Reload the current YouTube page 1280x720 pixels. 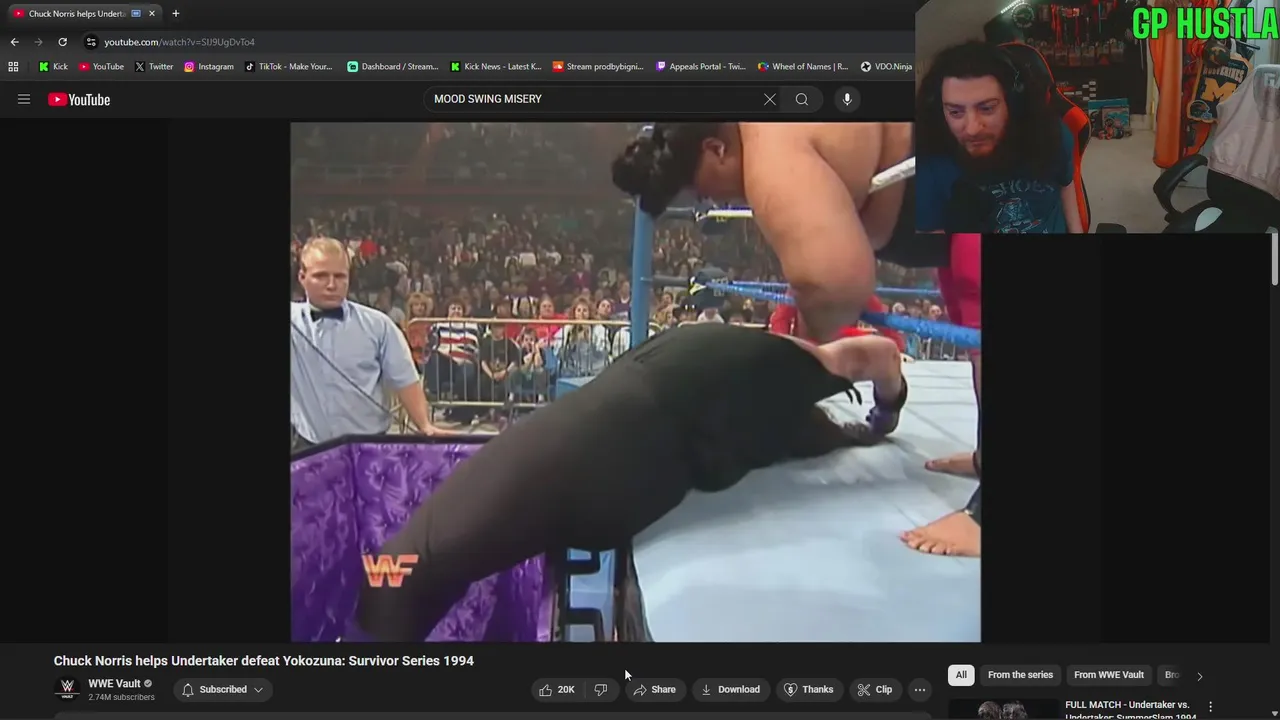point(62,42)
